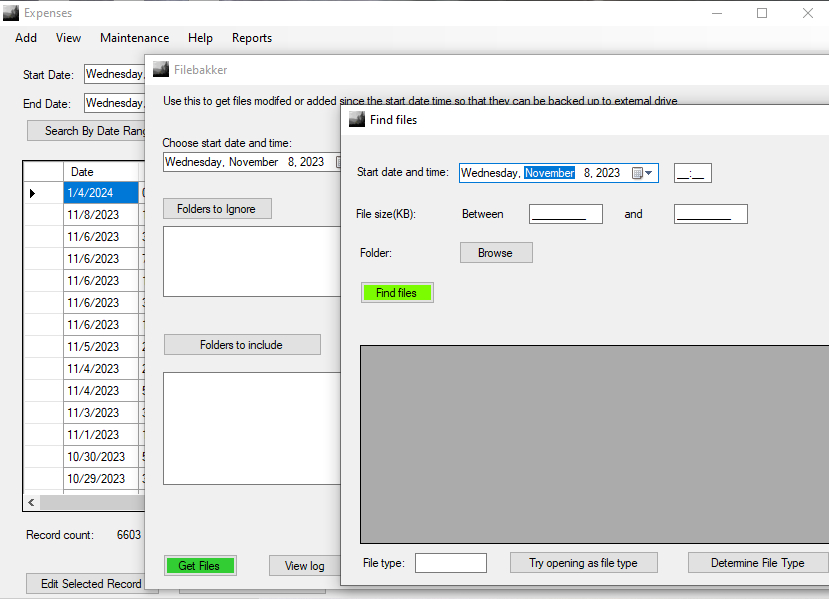Click Browse to choose a folder
The height and width of the screenshot is (599, 829).
495,253
